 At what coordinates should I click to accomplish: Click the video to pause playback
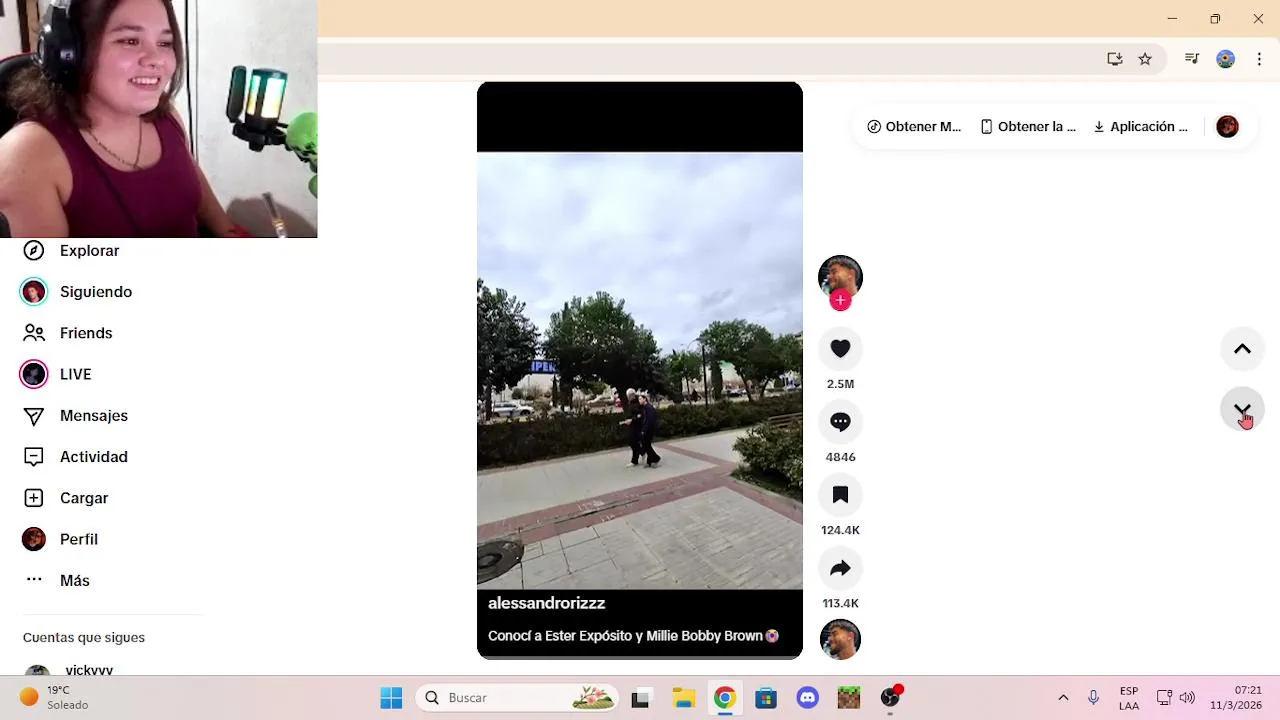640,370
